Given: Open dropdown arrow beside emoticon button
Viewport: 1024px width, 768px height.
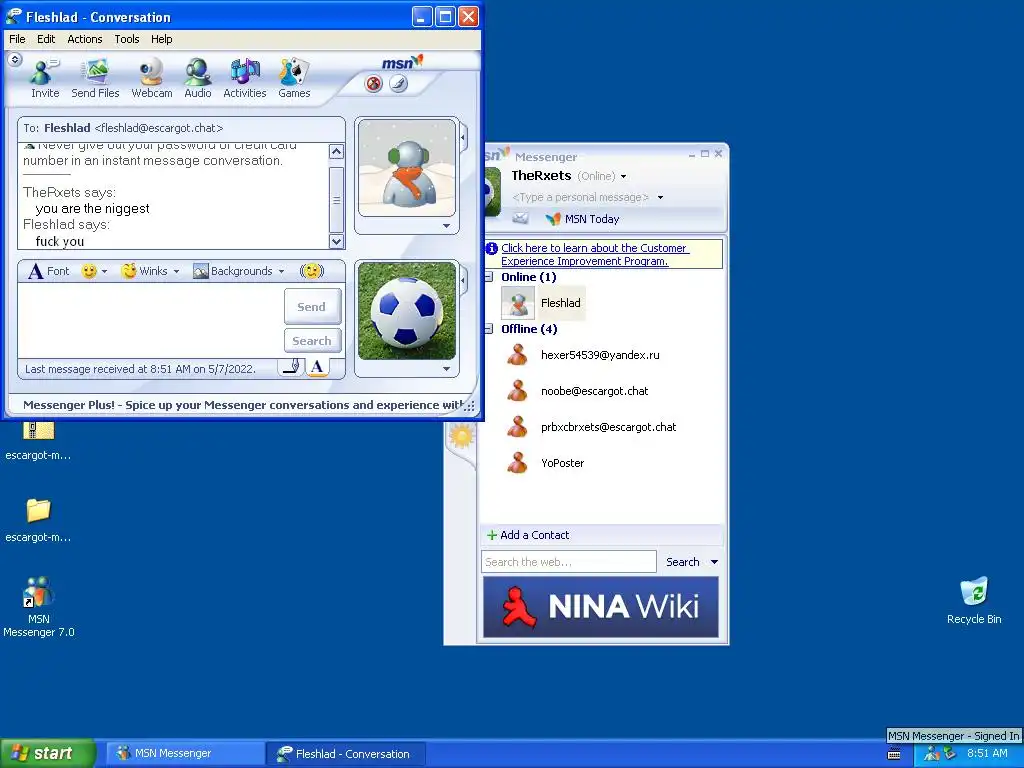Looking at the screenshot, I should [x=104, y=271].
